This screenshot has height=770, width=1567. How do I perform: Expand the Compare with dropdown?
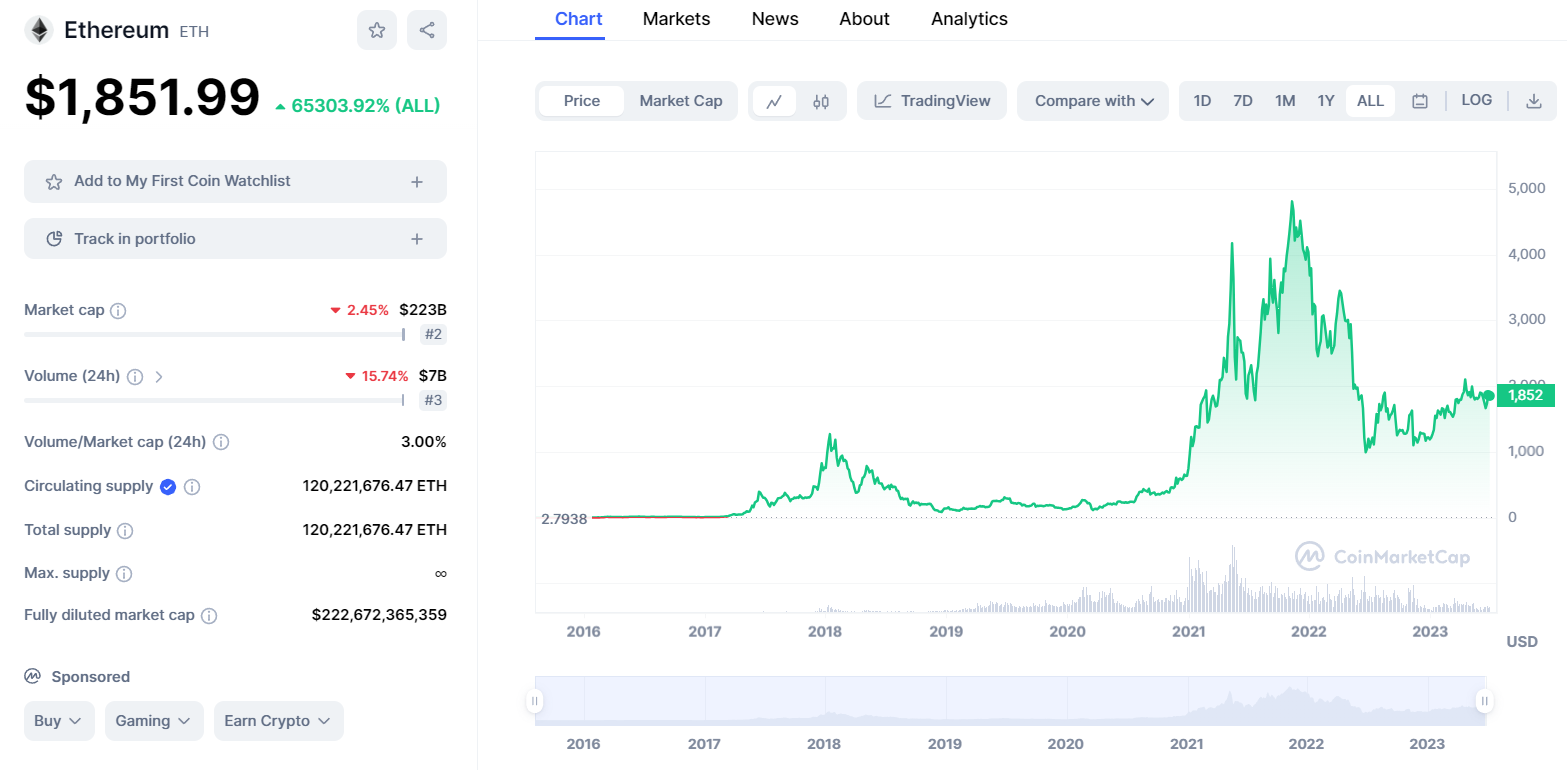[1093, 101]
